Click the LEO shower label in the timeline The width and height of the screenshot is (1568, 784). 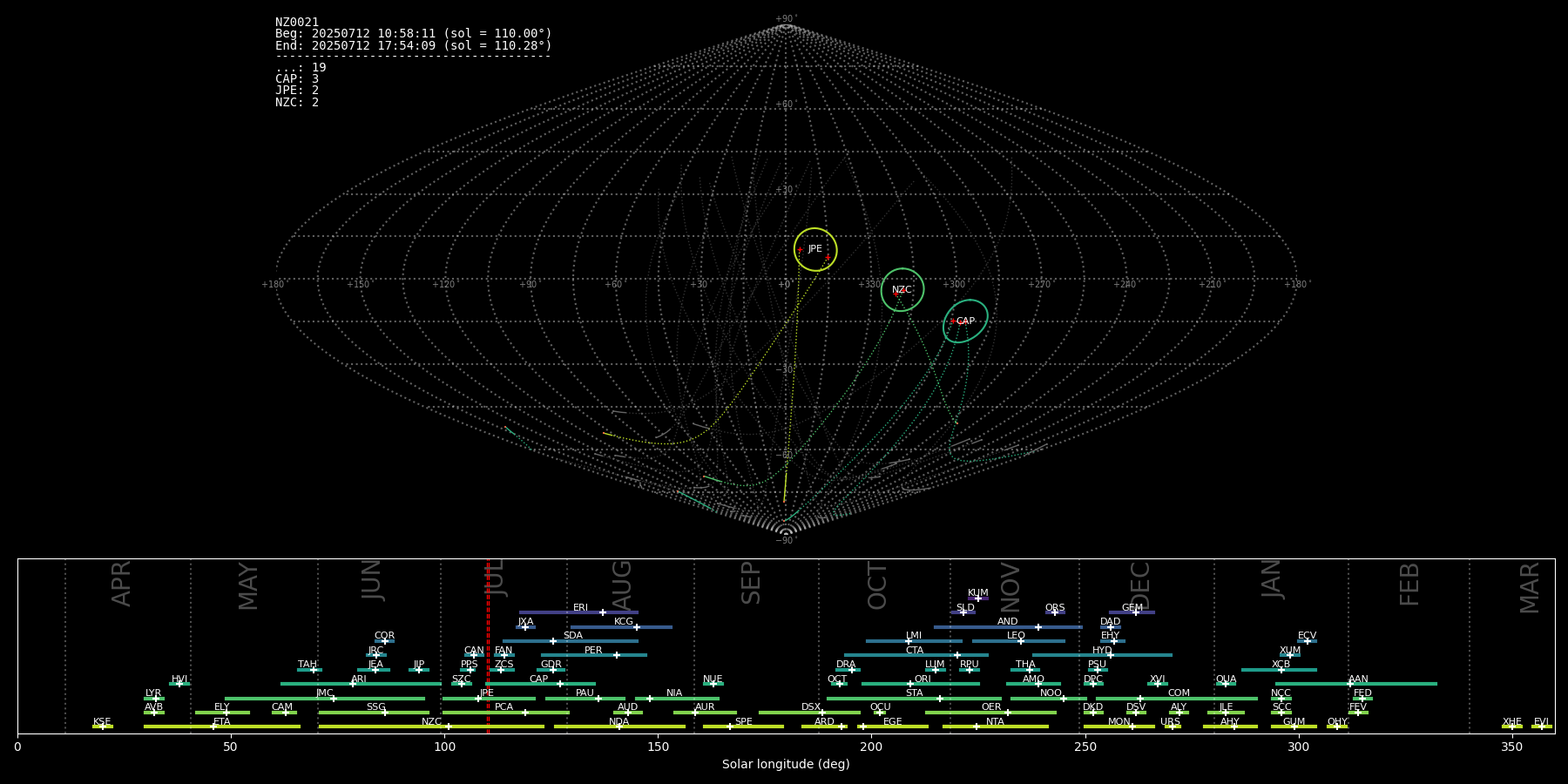pyautogui.click(x=1017, y=636)
